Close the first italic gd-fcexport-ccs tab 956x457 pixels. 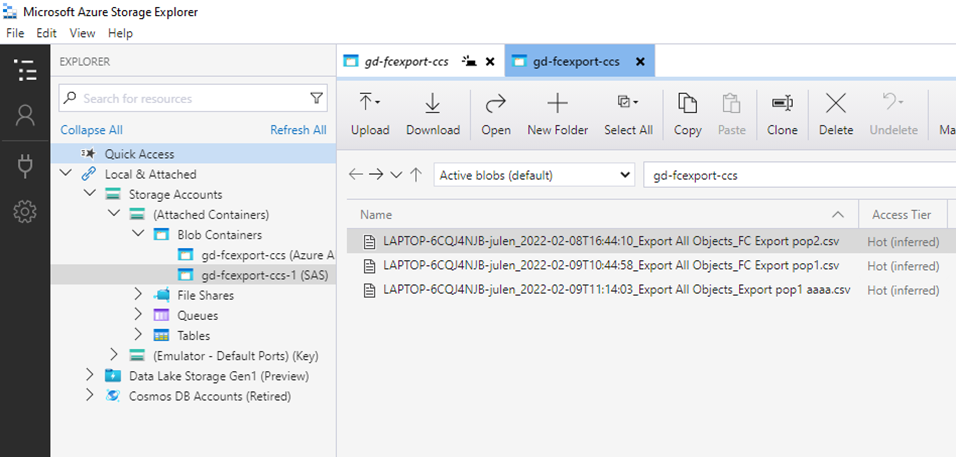point(490,62)
